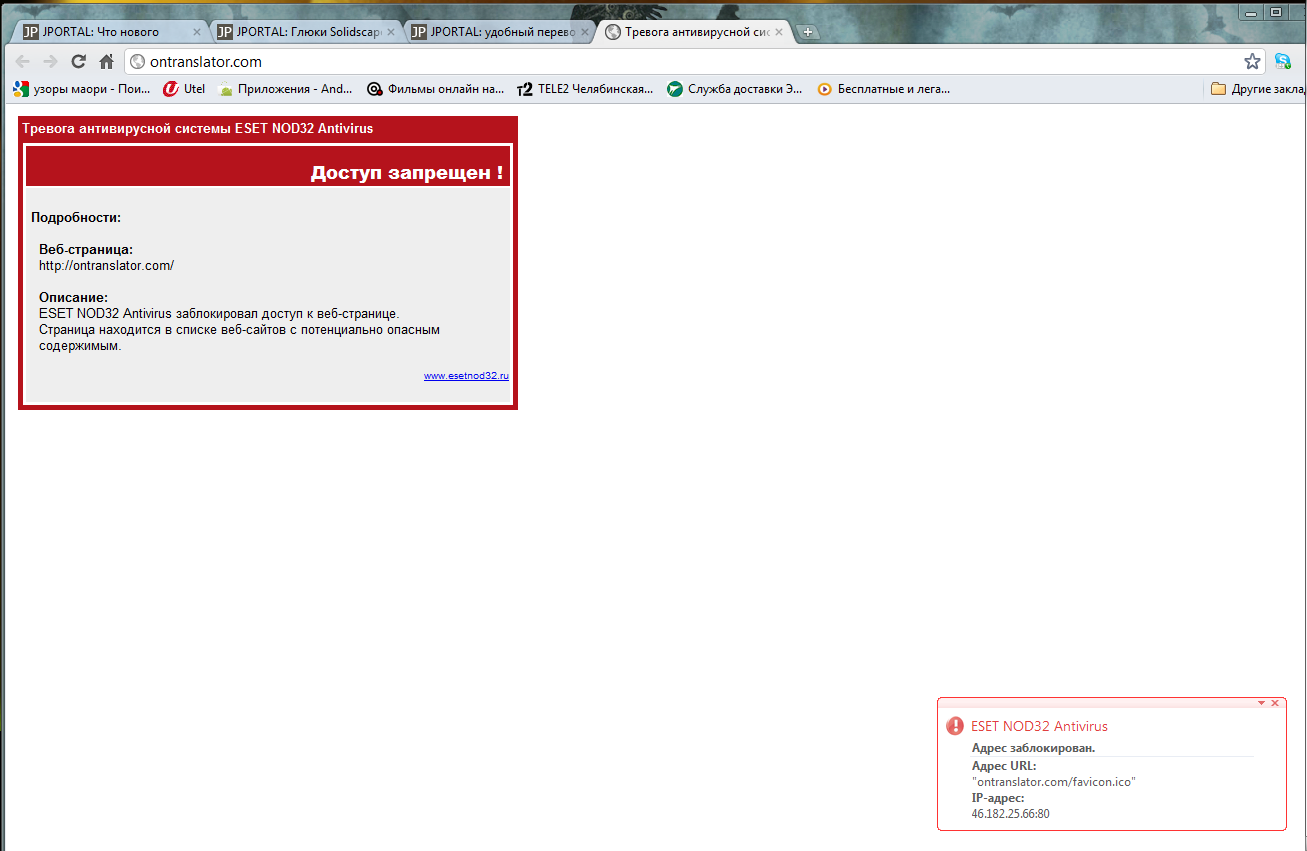Click the ESET red alert exclamation icon

pyautogui.click(x=955, y=727)
